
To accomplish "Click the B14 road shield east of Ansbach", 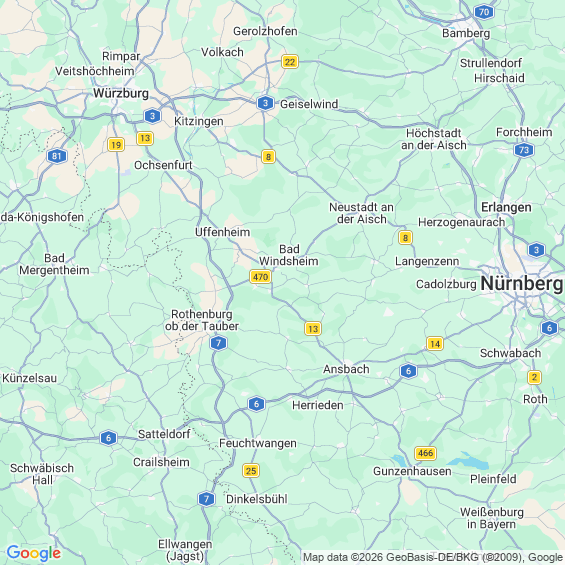I will (435, 344).
